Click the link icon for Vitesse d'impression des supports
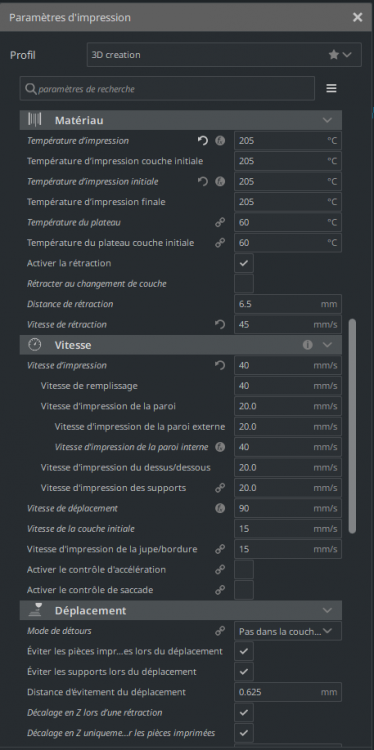Screen dimensions: 374x750 [220, 488]
